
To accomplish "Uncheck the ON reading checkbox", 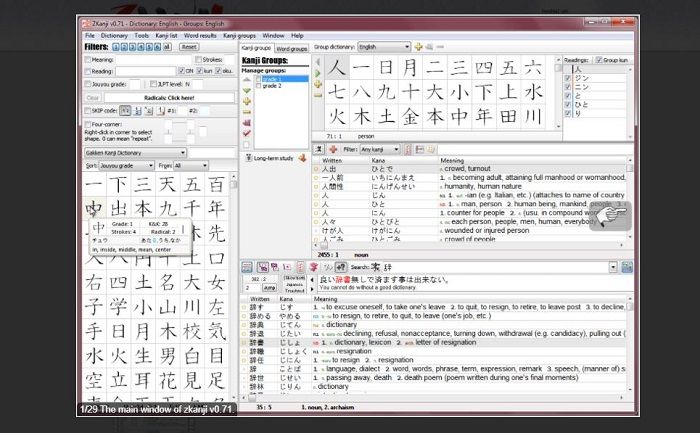I will click(181, 71).
